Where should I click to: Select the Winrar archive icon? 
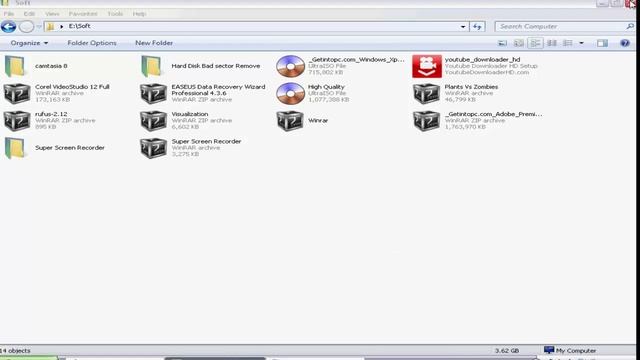tap(290, 121)
